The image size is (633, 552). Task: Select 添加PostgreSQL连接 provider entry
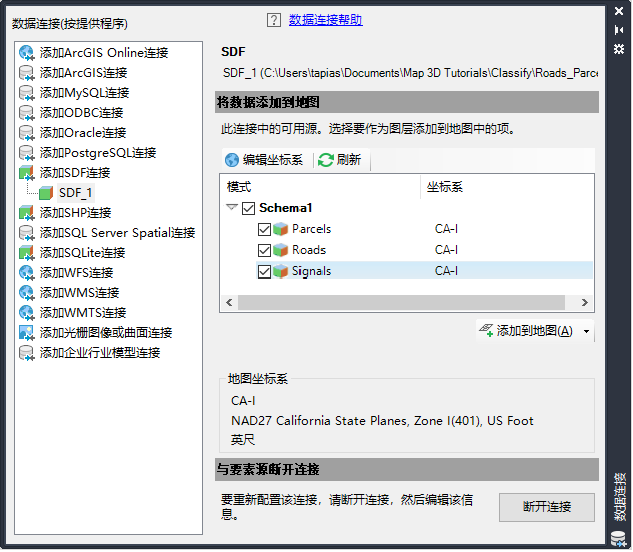tap(98, 153)
